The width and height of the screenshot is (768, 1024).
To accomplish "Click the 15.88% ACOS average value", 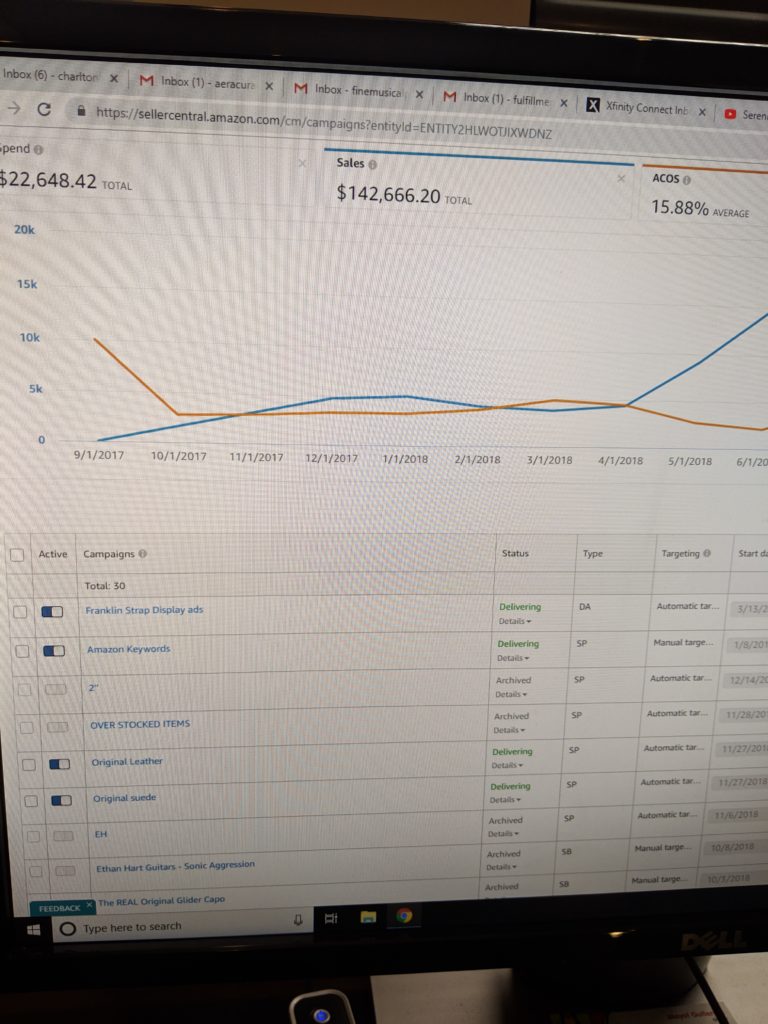I will pos(680,208).
